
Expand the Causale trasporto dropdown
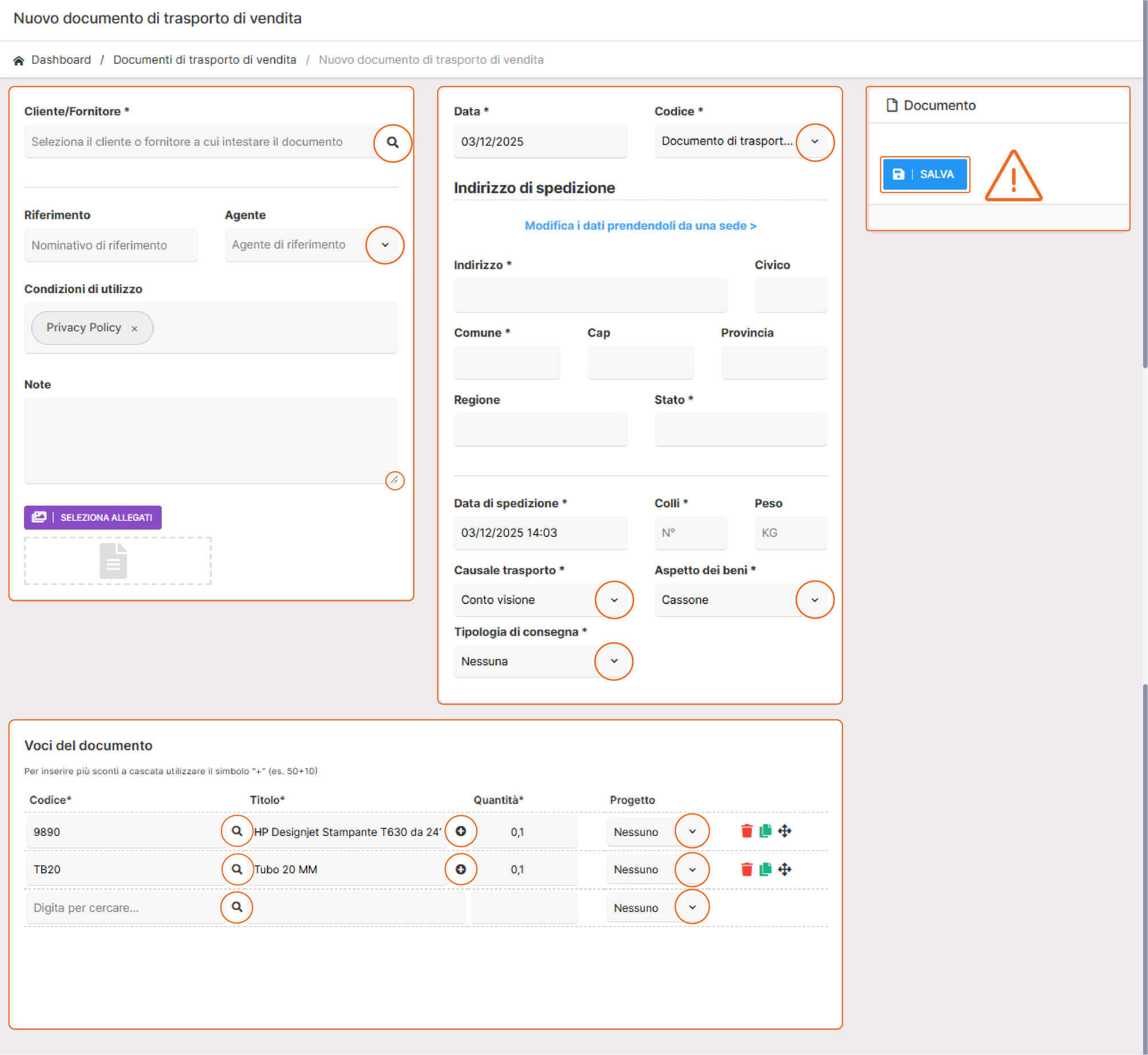pos(614,600)
